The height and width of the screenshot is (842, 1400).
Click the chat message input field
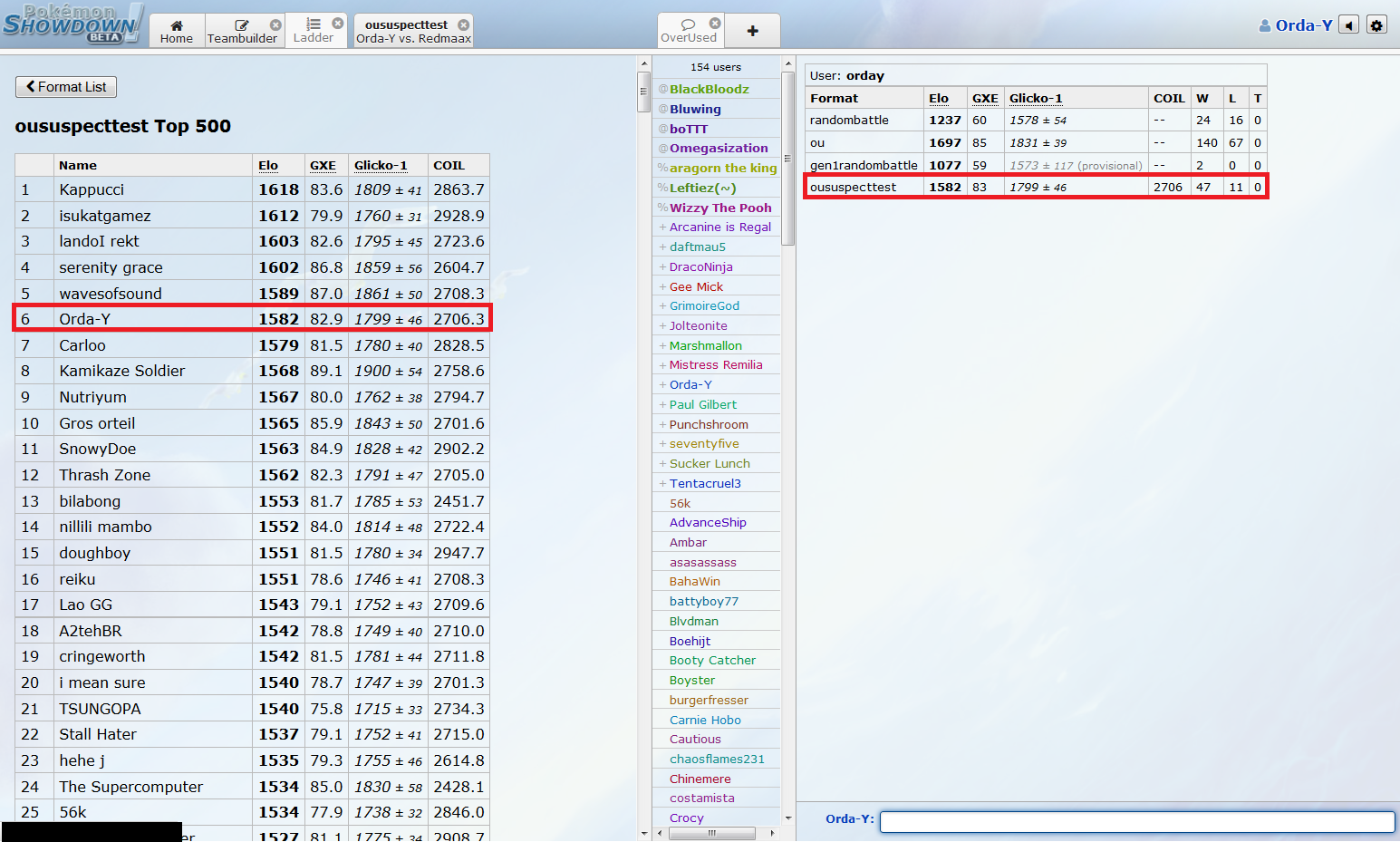coord(1137,821)
